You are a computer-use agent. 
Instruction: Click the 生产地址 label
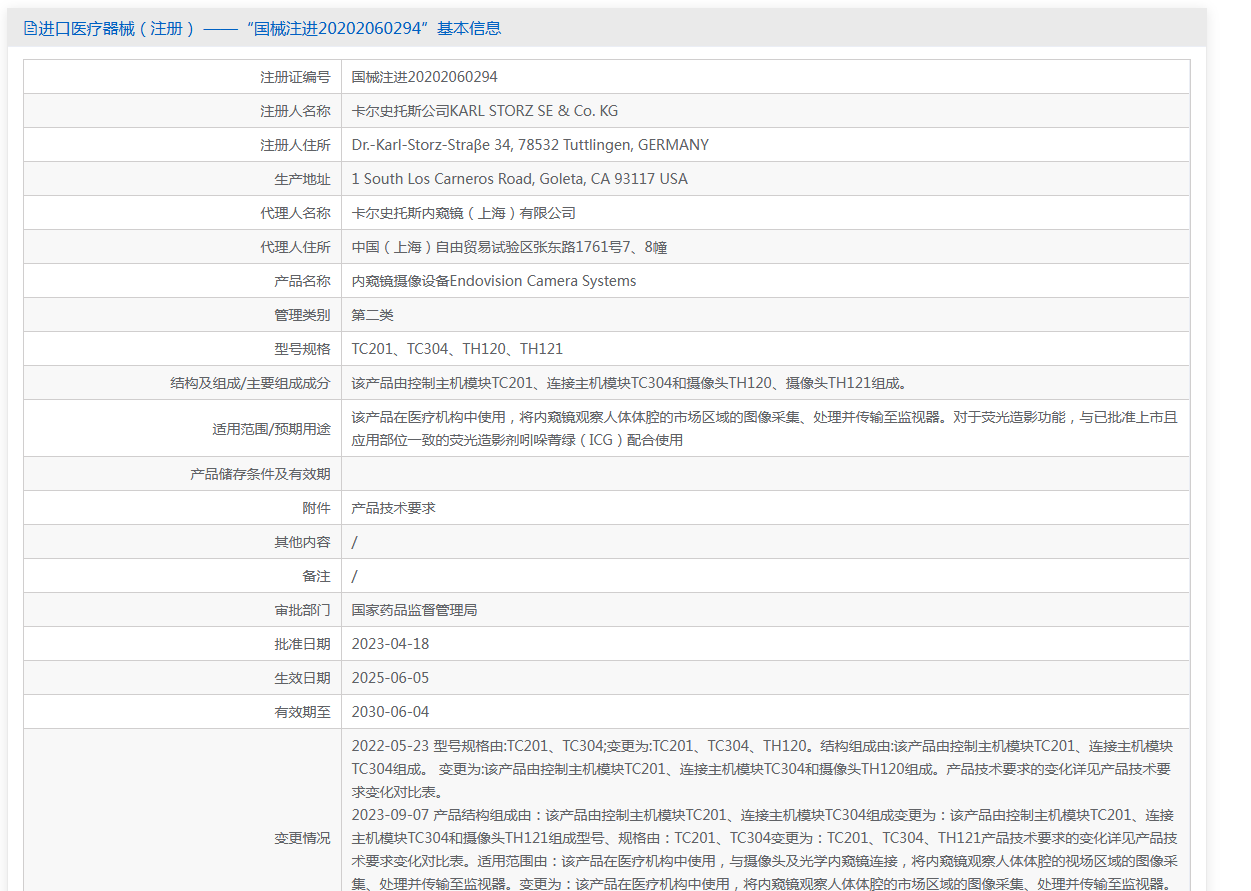302,179
